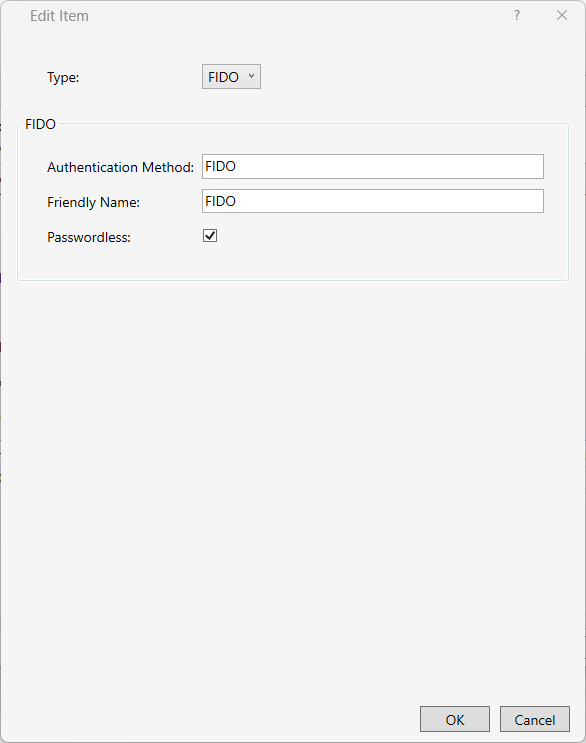Confirm changes with the OK button
This screenshot has height=743, width=586.
tap(455, 719)
